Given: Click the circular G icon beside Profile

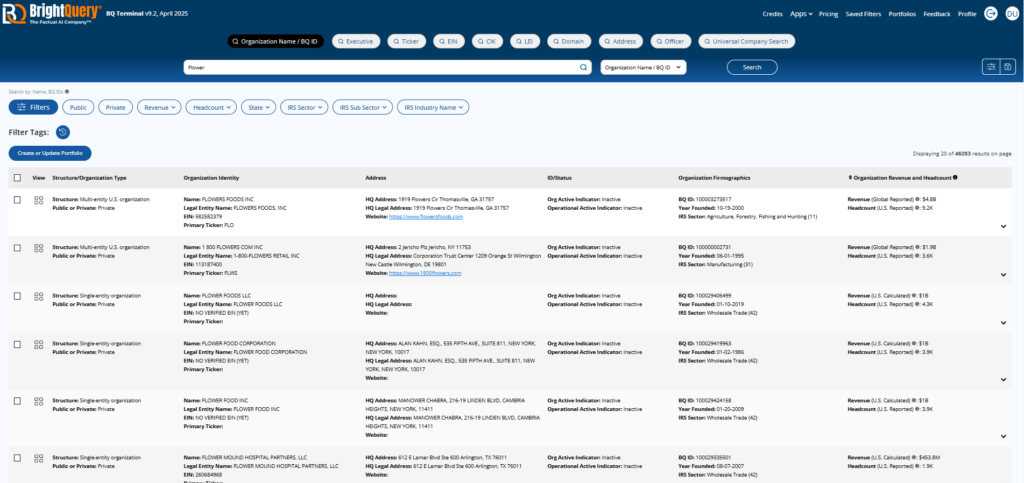Looking at the screenshot, I should pos(991,14).
